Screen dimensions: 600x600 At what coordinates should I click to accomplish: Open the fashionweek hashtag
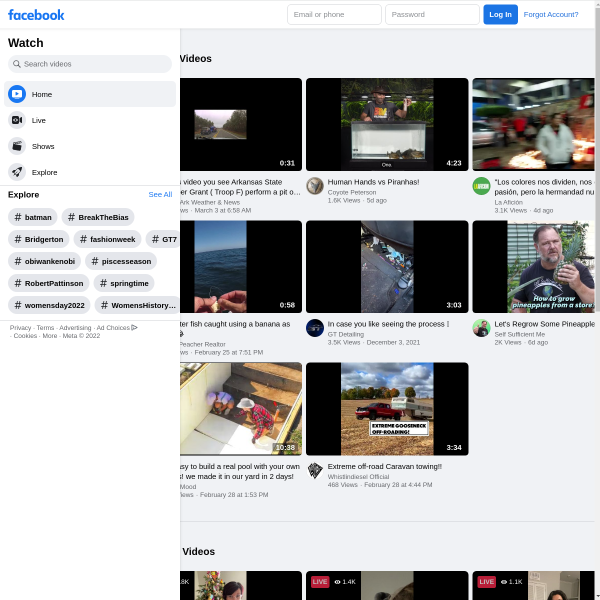(108, 240)
